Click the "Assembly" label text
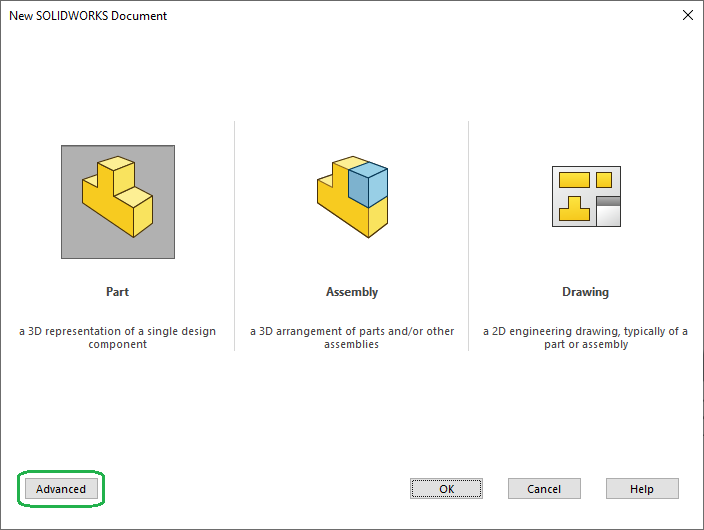 [352, 292]
